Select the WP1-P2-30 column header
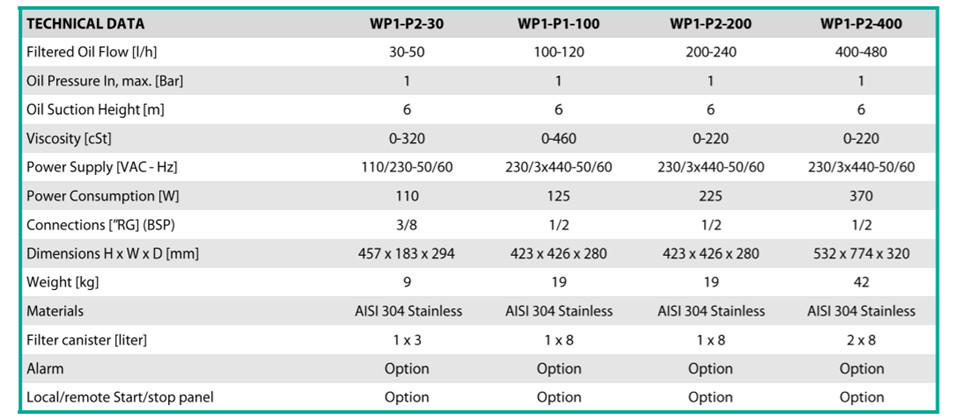The image size is (960, 419). (x=407, y=25)
